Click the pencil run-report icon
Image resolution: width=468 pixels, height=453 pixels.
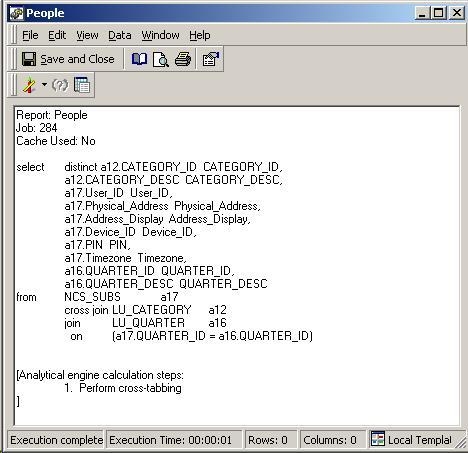click(29, 85)
